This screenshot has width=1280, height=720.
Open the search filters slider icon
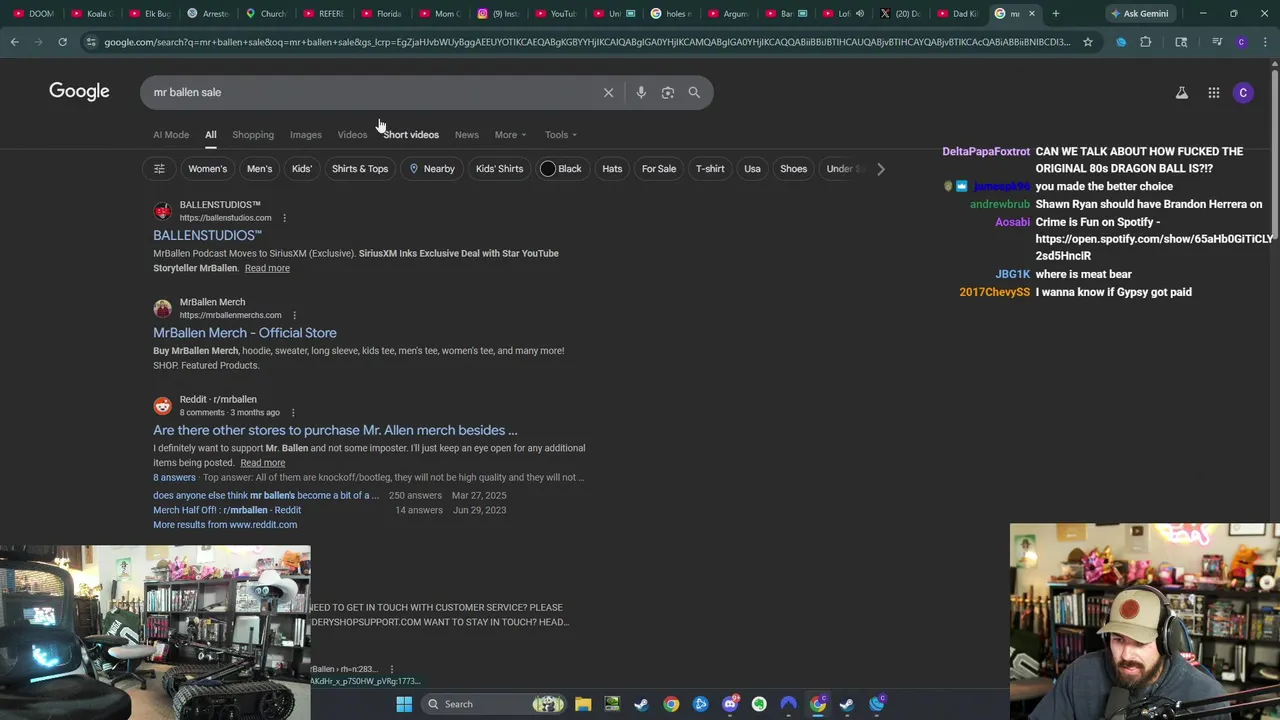159,169
